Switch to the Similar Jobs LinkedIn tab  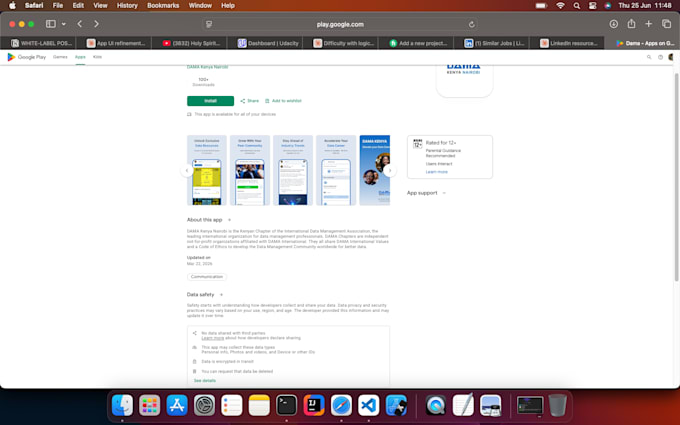coord(494,43)
